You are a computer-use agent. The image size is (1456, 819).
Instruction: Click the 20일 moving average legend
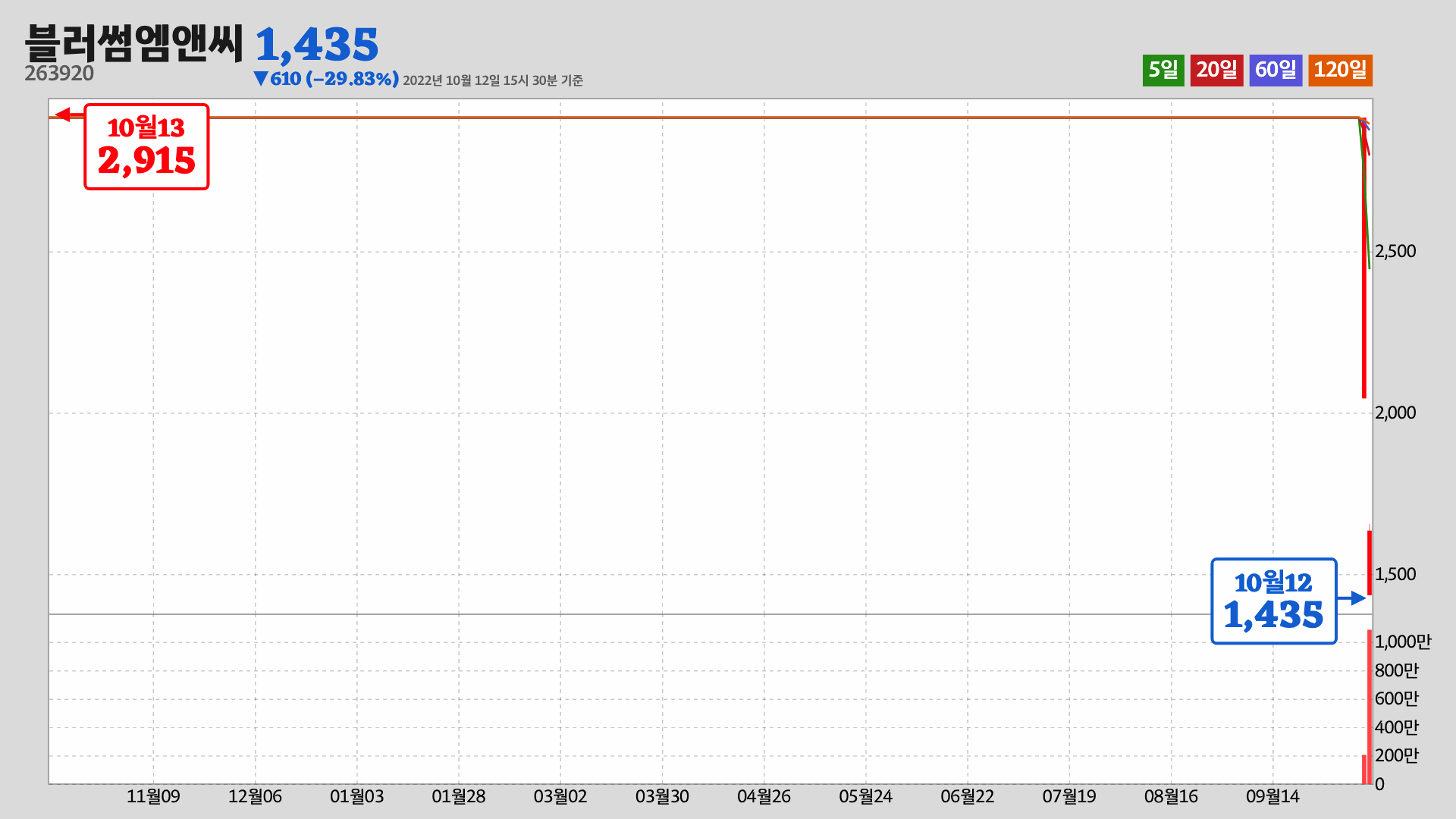click(x=1216, y=71)
